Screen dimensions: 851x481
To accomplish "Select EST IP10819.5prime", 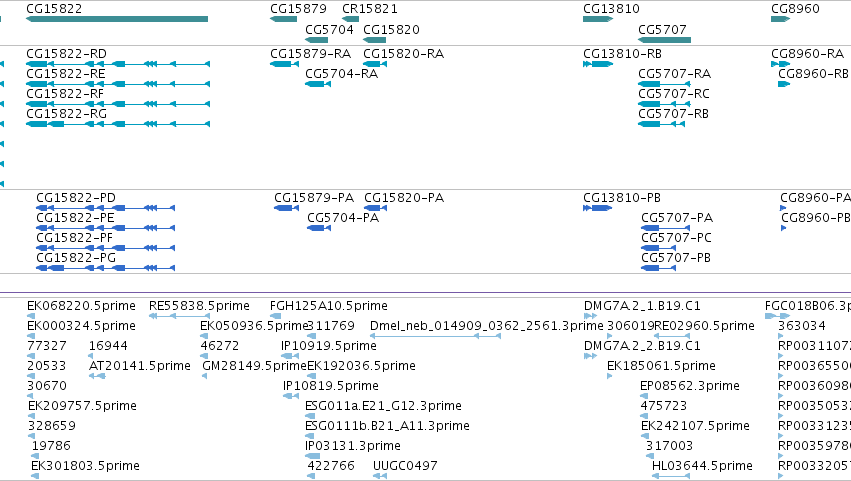I will coord(291,396).
